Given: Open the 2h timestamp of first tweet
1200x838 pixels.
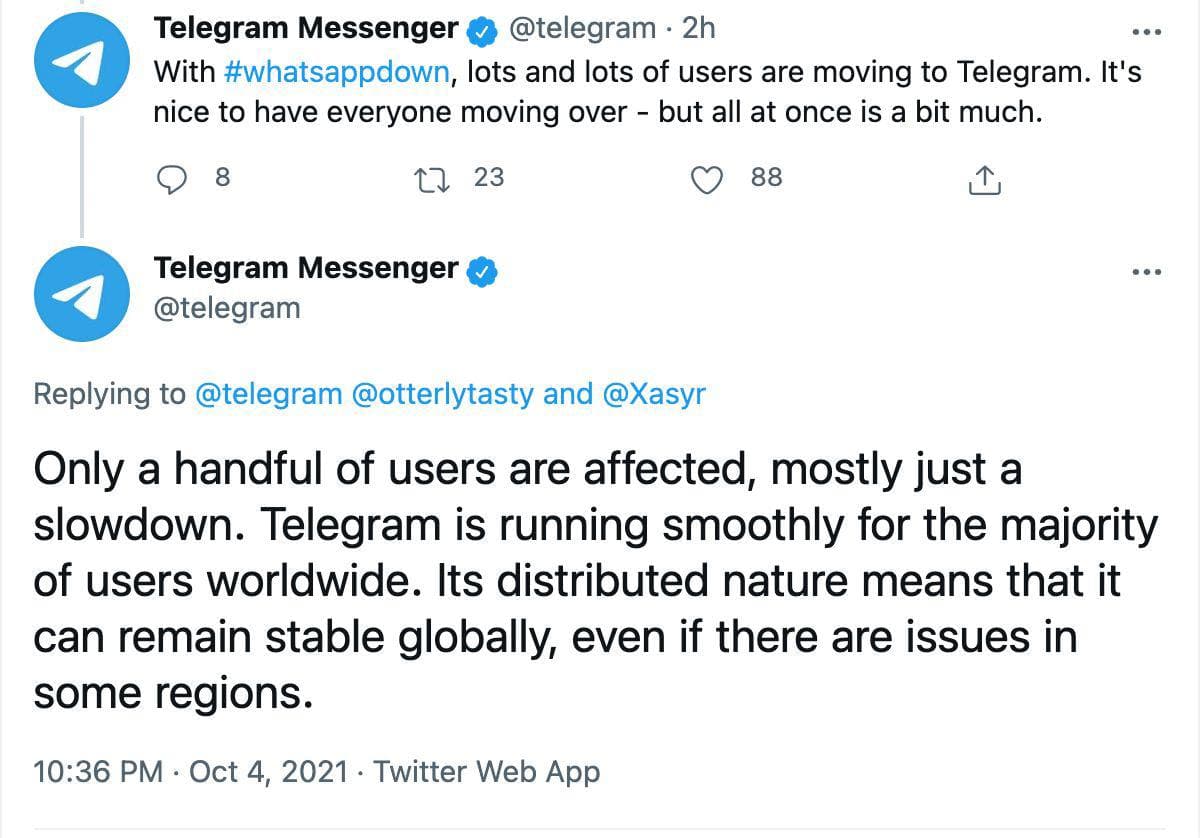Looking at the screenshot, I should pos(698,29).
